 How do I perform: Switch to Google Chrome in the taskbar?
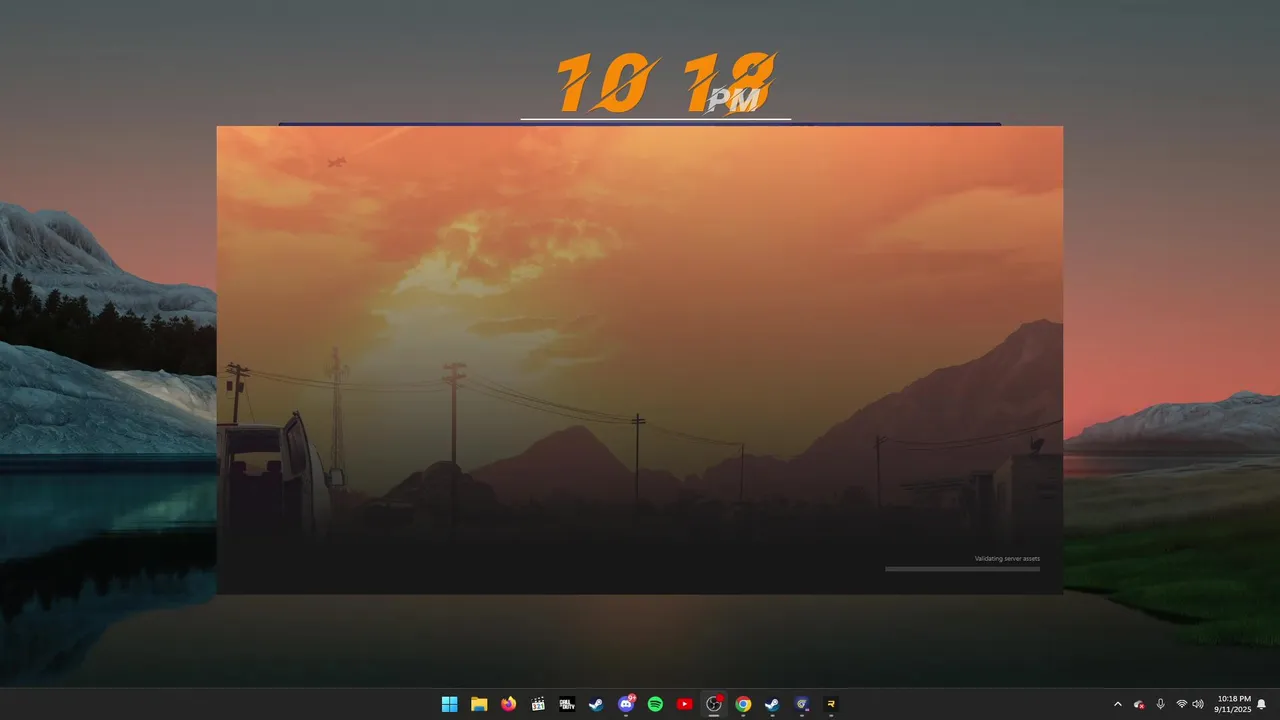pyautogui.click(x=743, y=704)
